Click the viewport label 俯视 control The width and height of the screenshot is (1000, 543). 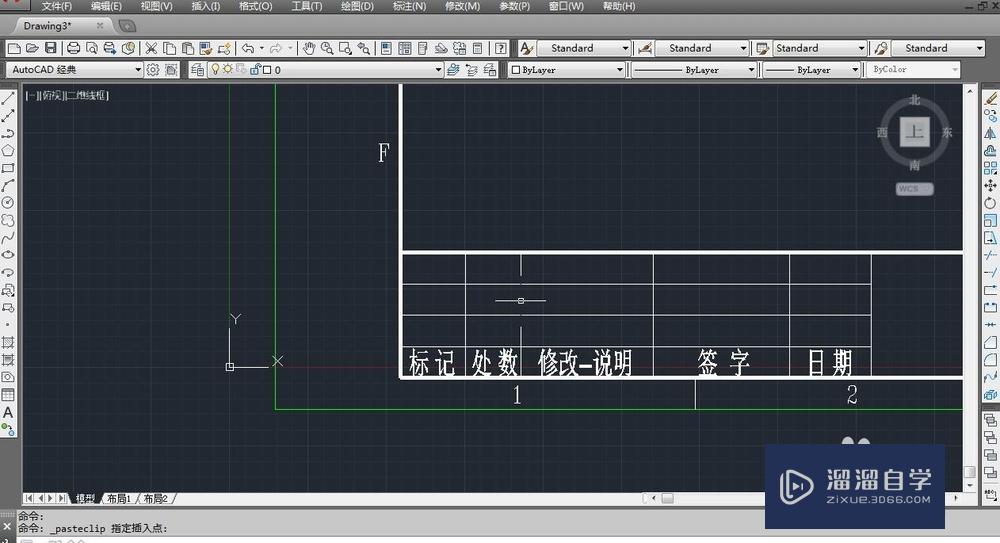(x=52, y=96)
